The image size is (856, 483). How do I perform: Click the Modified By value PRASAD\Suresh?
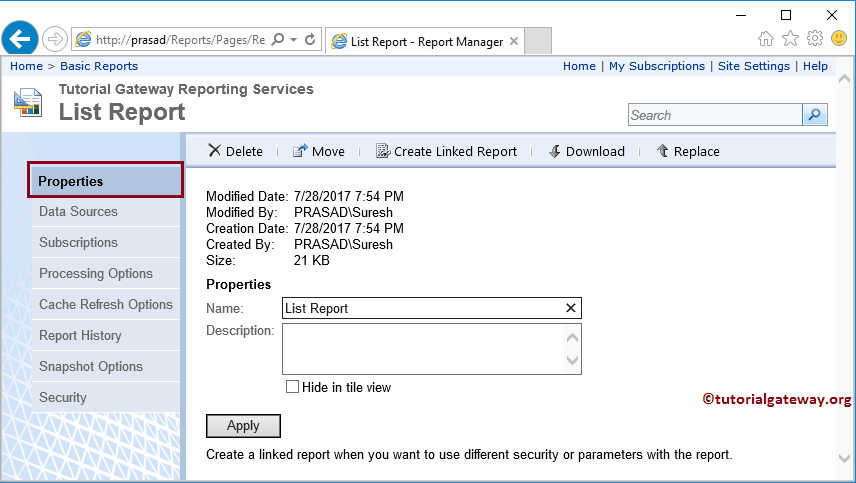[x=343, y=212]
